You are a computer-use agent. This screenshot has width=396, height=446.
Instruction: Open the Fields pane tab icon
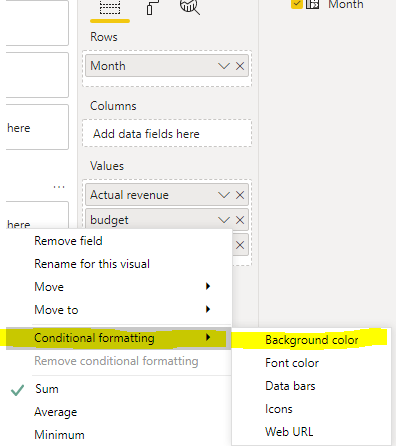click(110, 7)
